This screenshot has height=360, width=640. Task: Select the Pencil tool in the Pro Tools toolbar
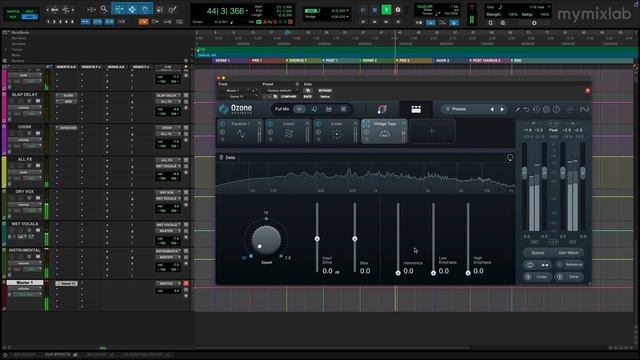pos(173,9)
